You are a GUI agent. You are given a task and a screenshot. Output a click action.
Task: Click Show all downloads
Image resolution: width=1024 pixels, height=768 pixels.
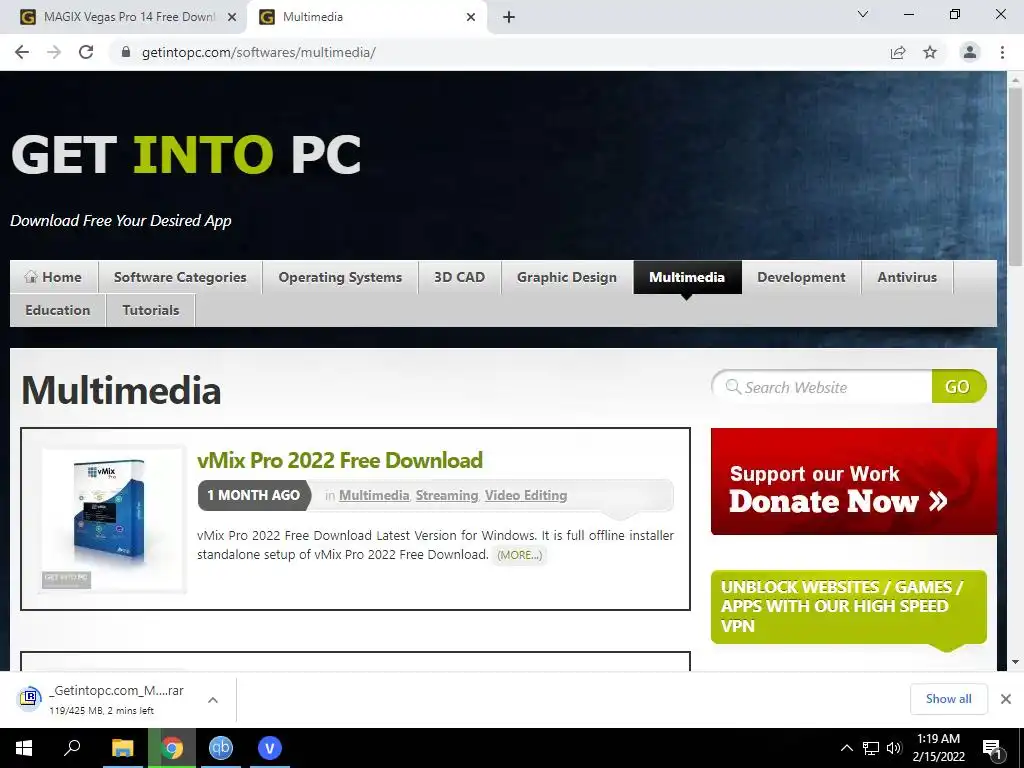pos(948,699)
